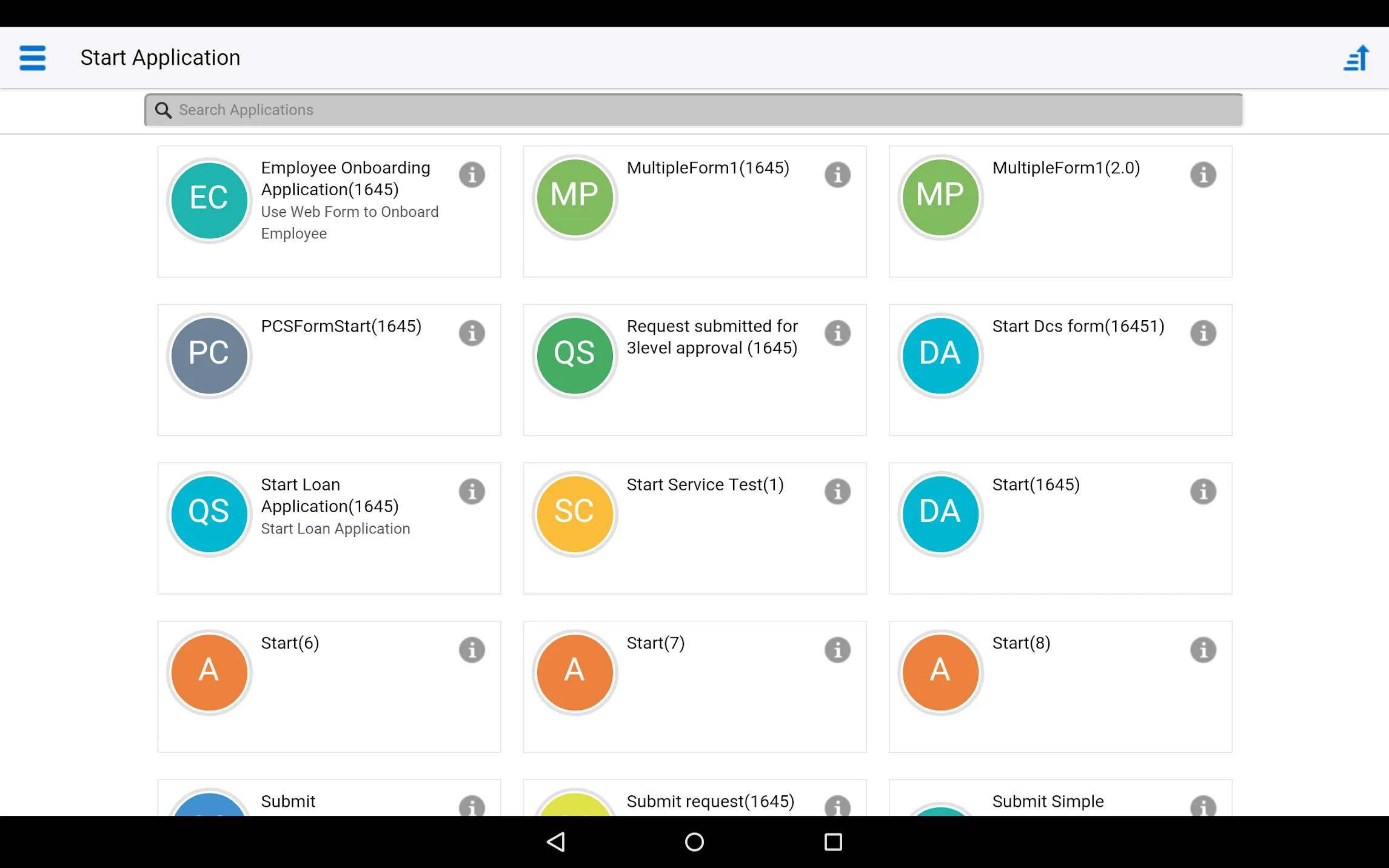Click the SC Start Service Test icon

point(573,511)
